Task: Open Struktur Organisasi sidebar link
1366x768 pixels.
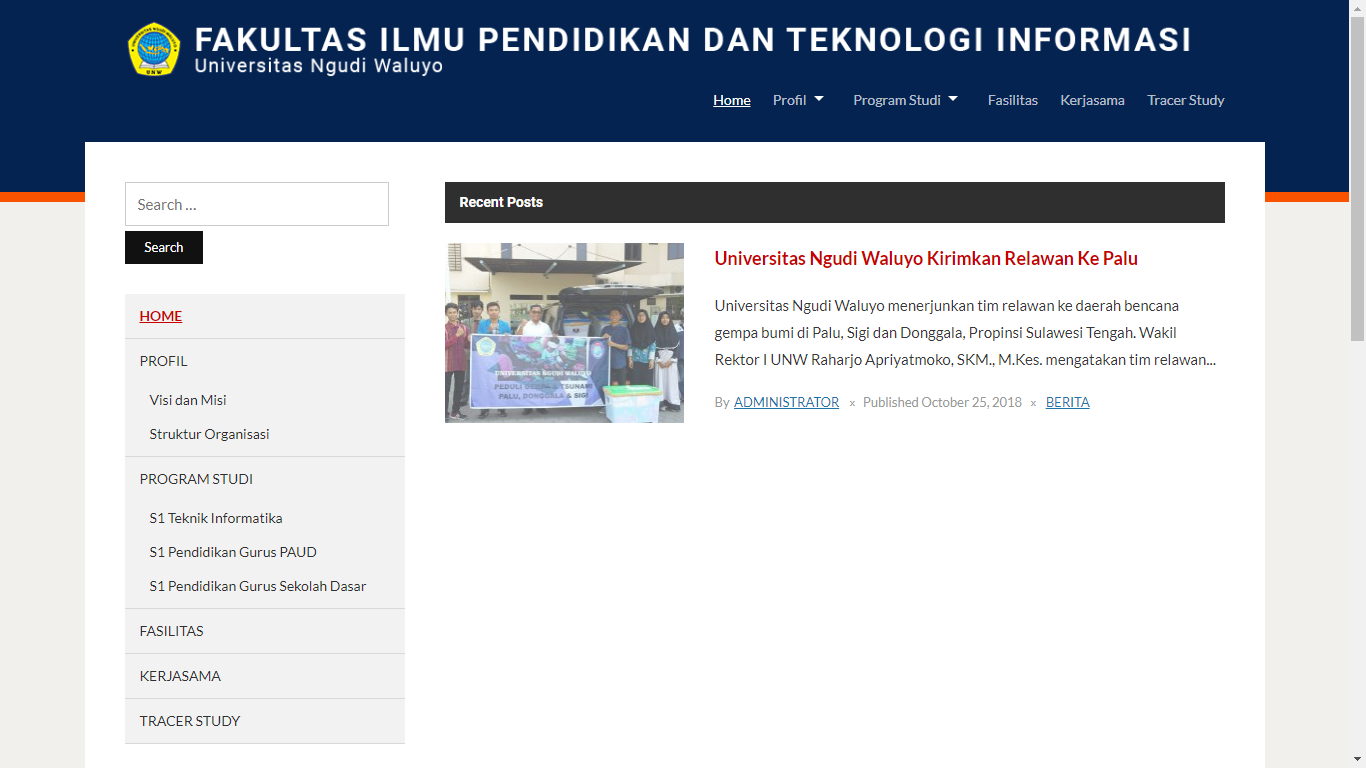Action: [x=209, y=434]
